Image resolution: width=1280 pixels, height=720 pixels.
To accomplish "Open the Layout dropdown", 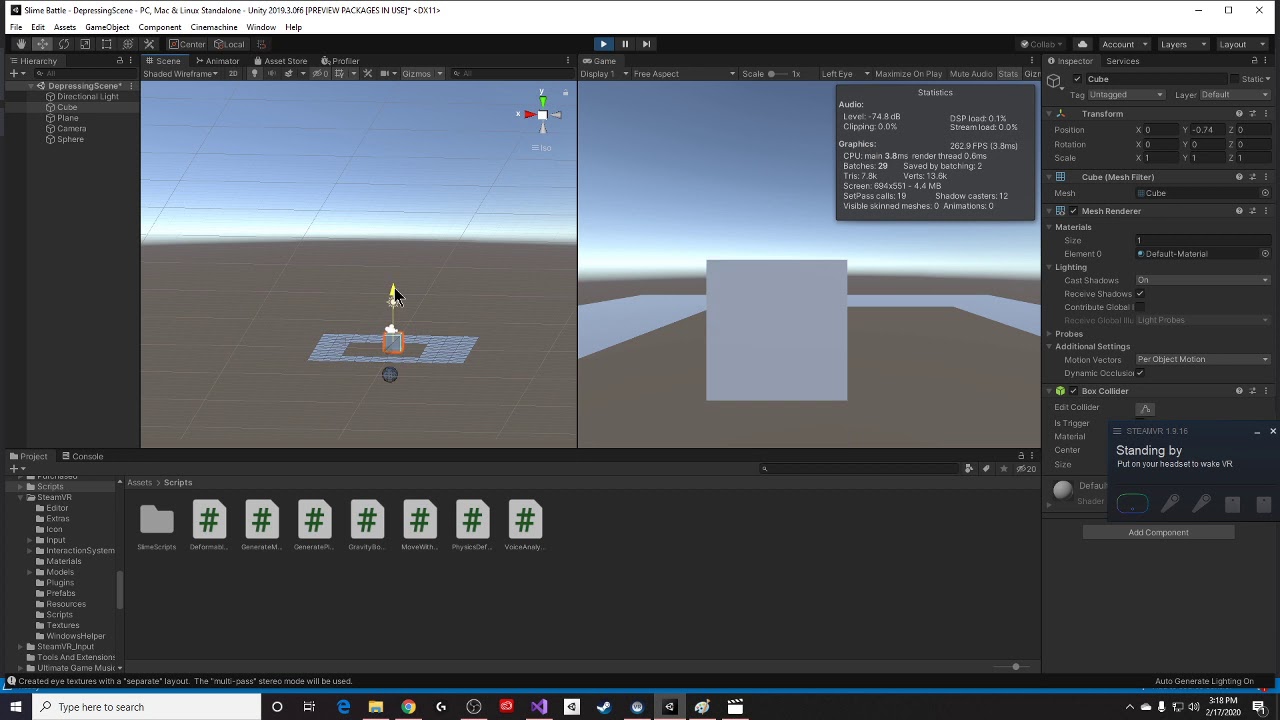I will pos(1241,44).
